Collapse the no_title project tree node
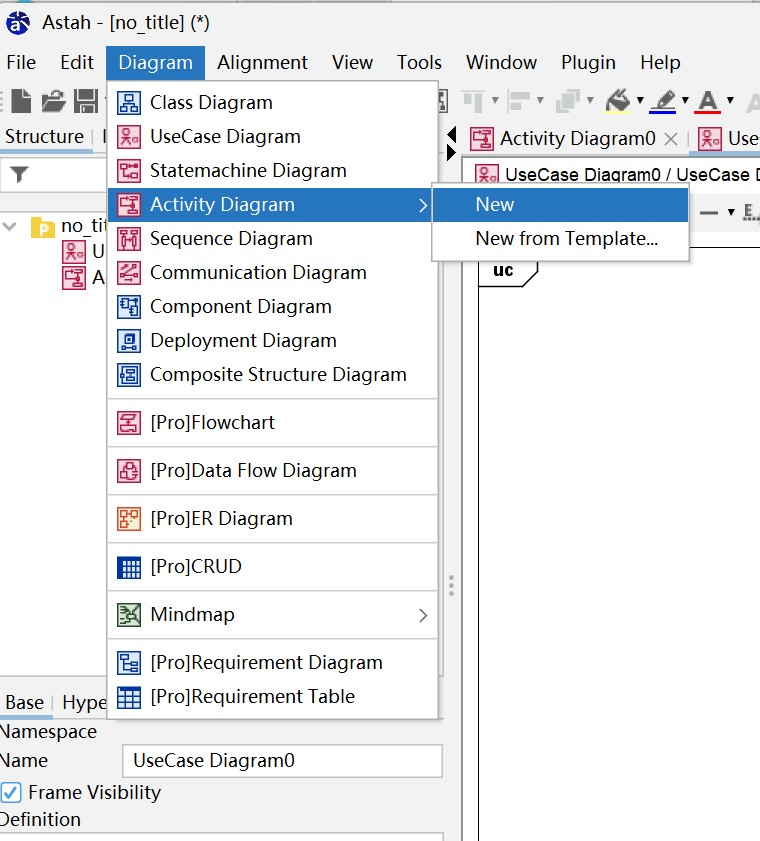The width and height of the screenshot is (760, 841). coord(10,226)
